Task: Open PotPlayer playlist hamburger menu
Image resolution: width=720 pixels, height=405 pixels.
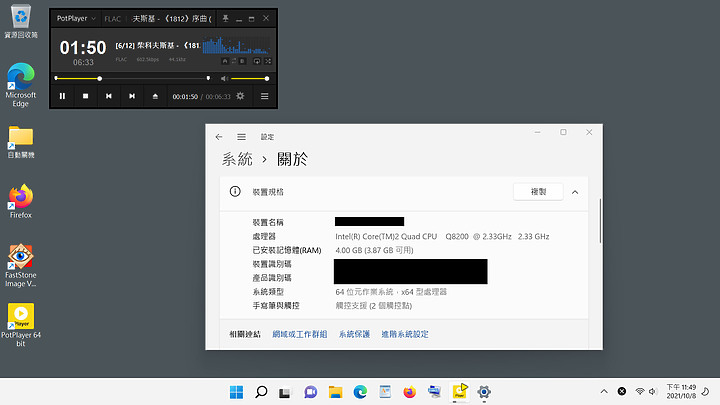Action: 265,96
